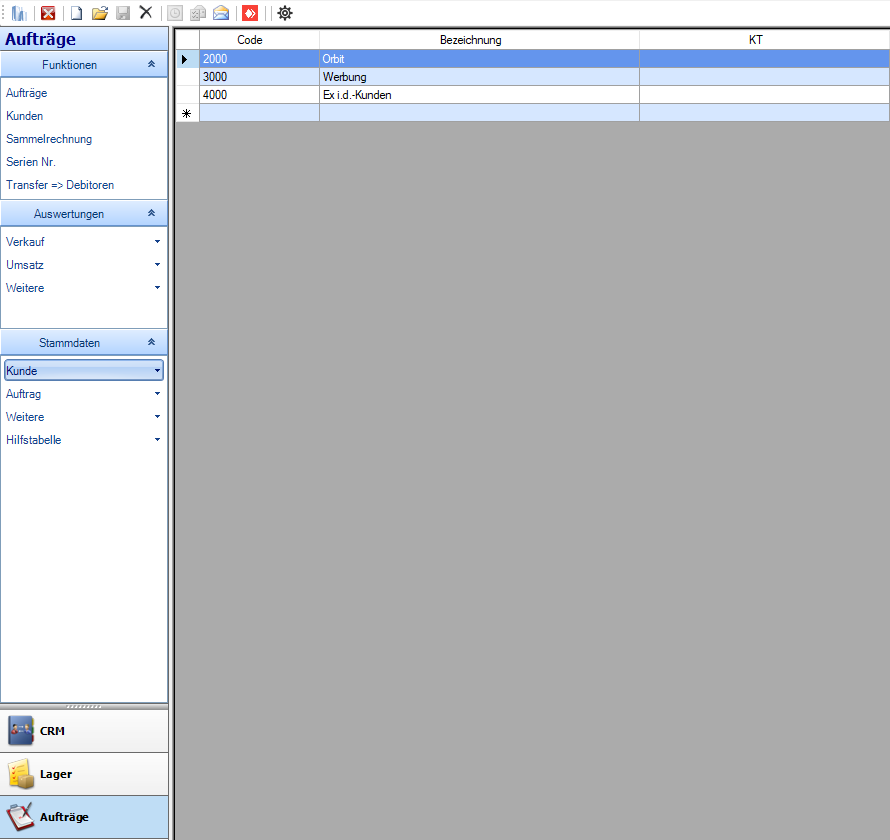Click the Aufträge clipboard icon
The height and width of the screenshot is (840, 890).
20,817
